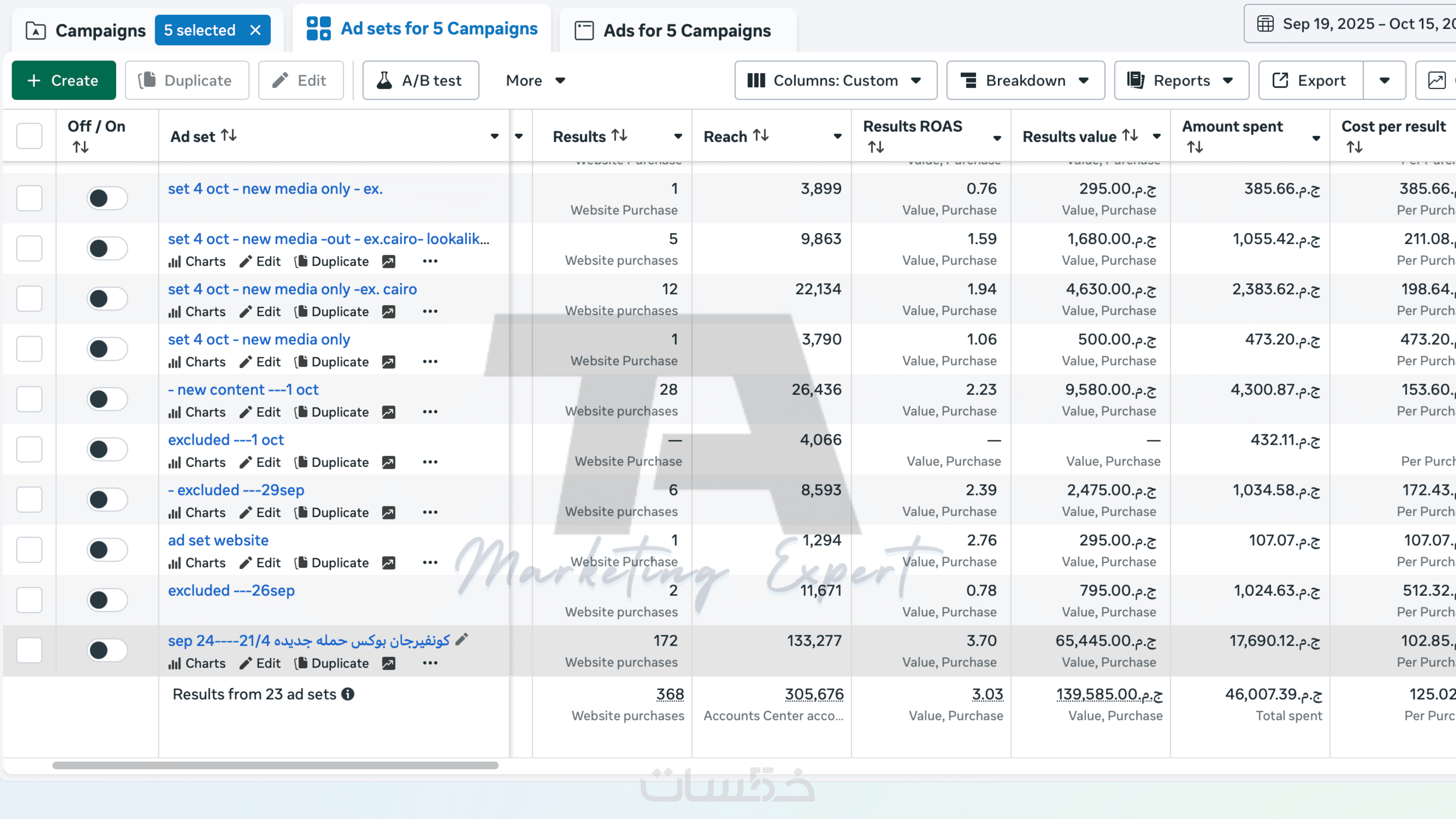Open the 'excluded ---26sep' ad set link
Viewport: 1456px width, 819px height.
point(231,591)
